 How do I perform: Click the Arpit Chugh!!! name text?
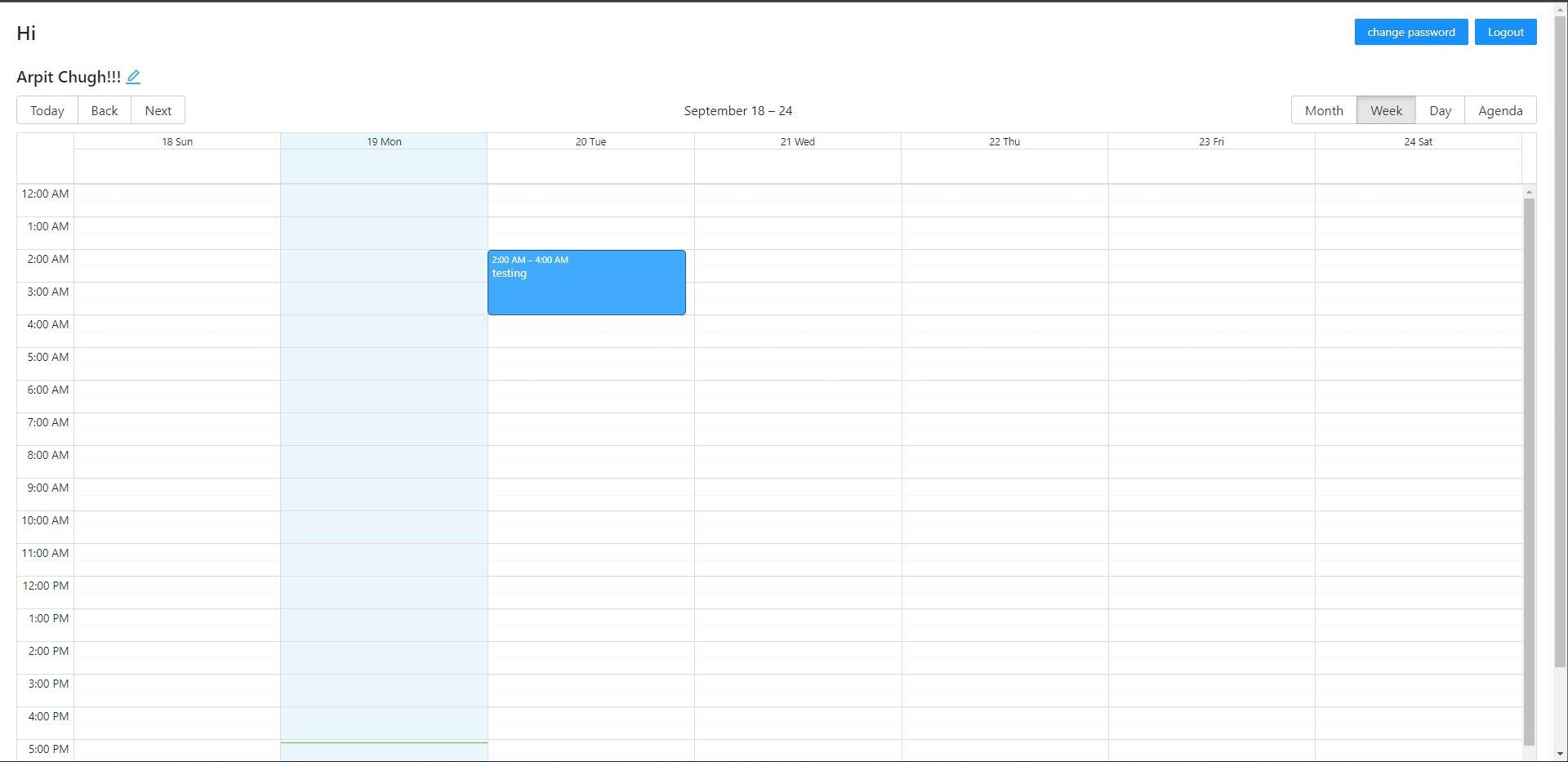(x=69, y=77)
